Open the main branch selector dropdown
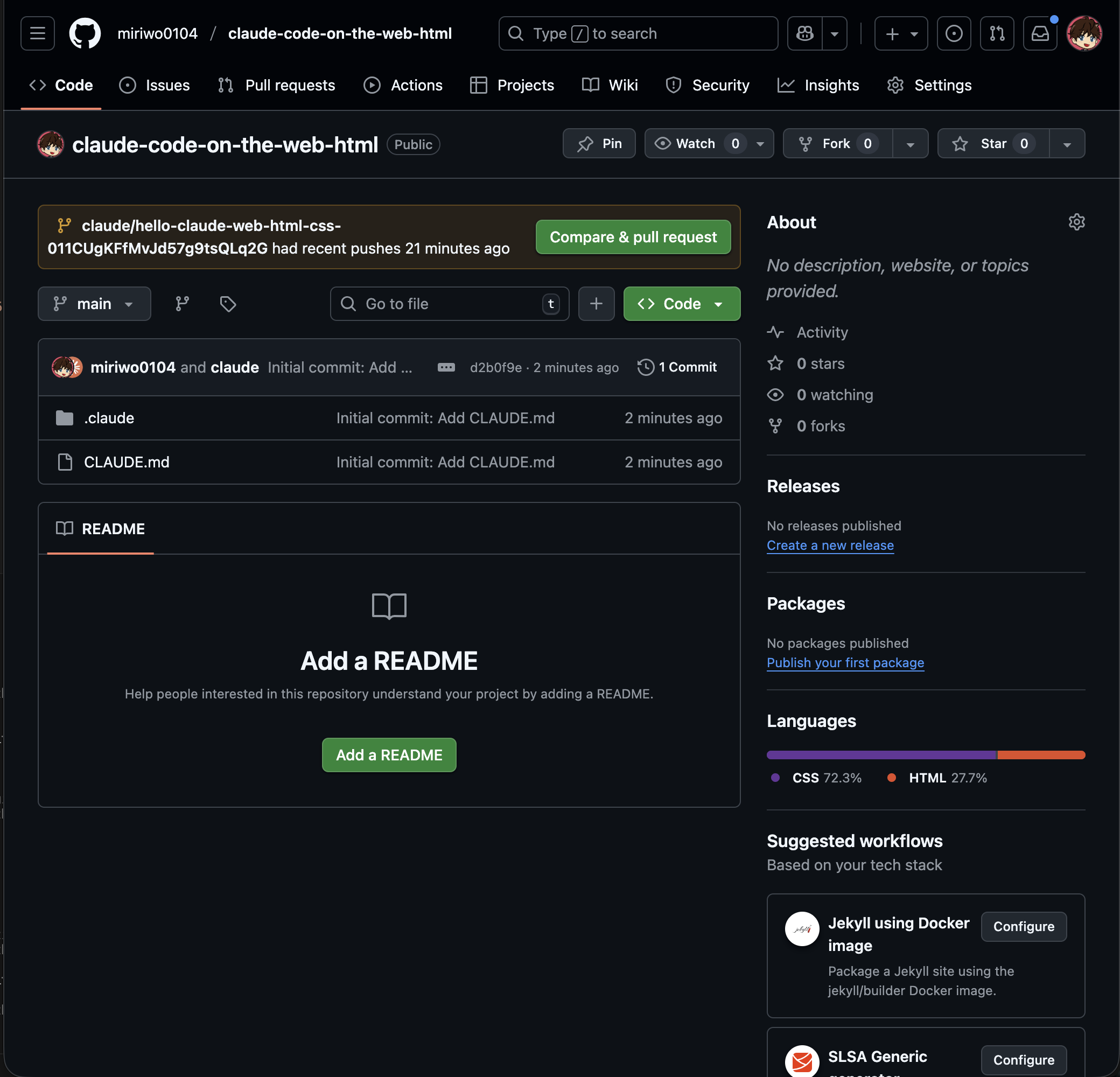 (x=94, y=303)
